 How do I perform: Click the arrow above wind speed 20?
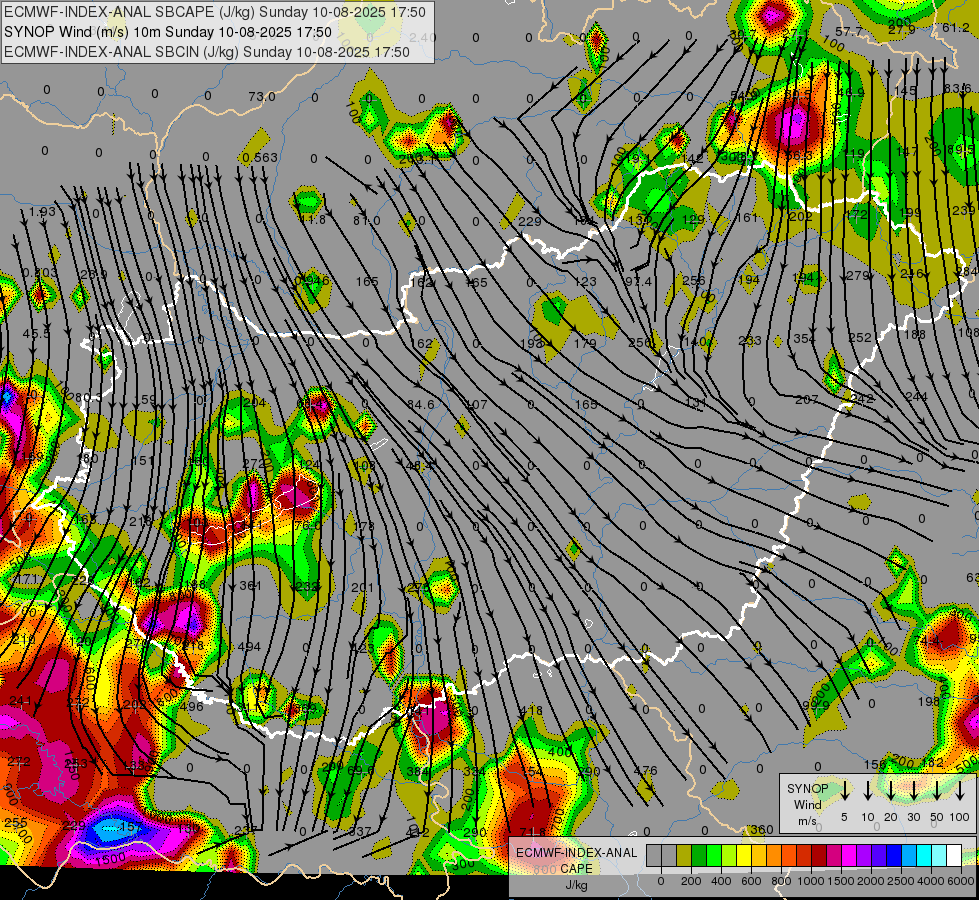[890, 790]
